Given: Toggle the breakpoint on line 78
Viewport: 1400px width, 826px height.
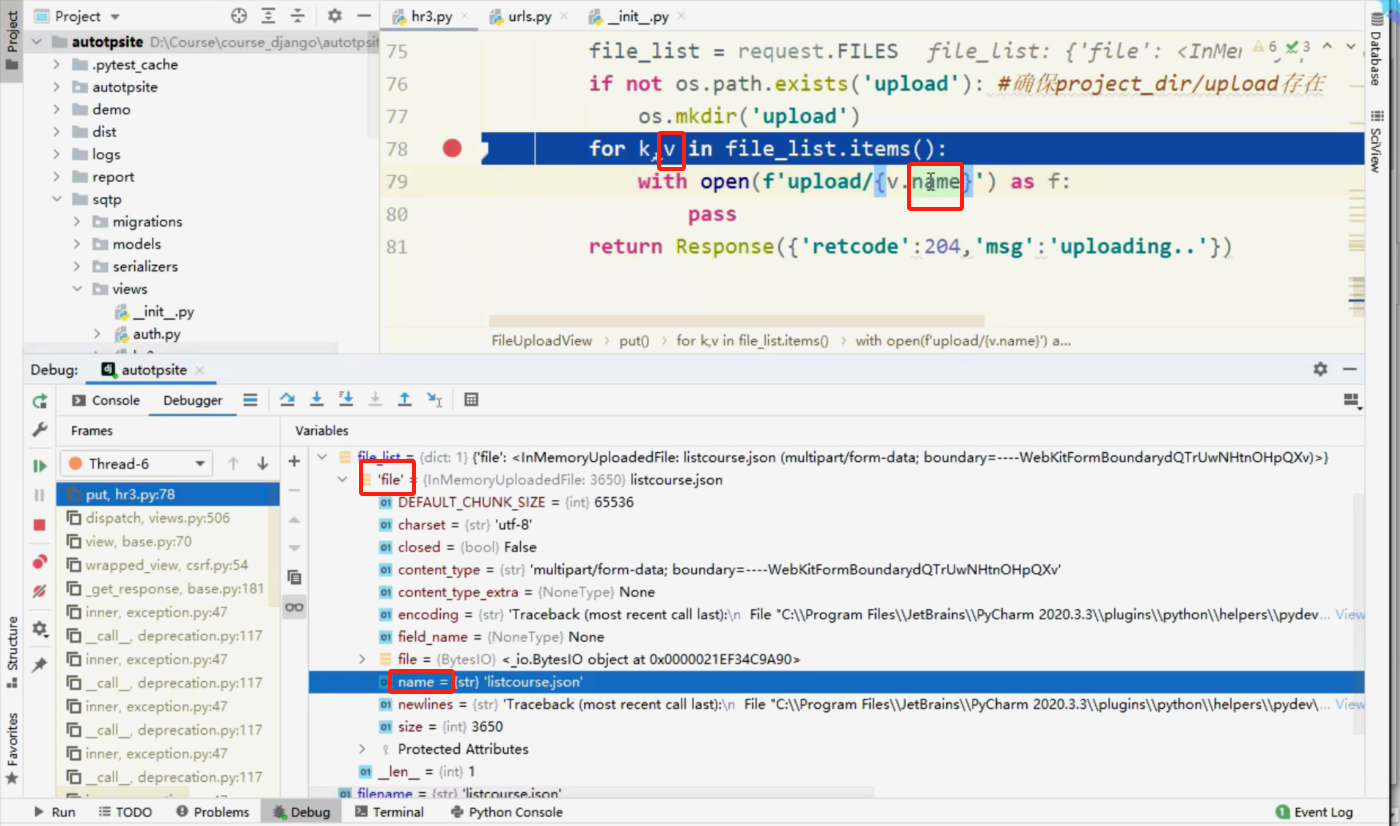Looking at the screenshot, I should click(452, 148).
